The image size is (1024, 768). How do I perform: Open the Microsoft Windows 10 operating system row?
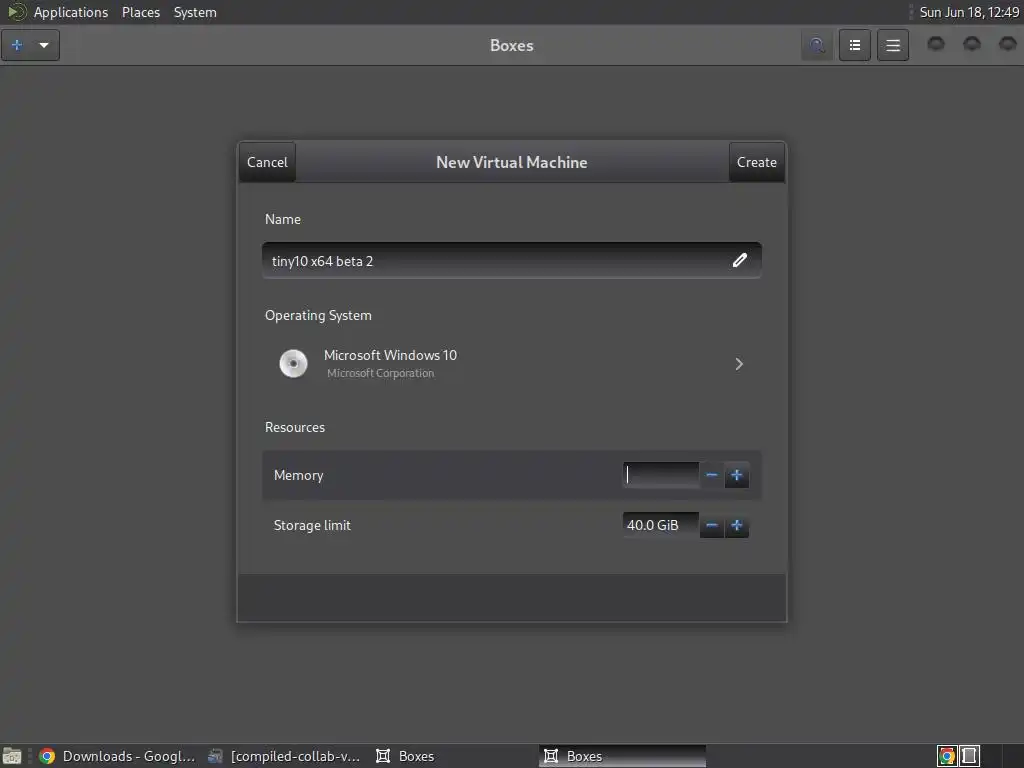[x=511, y=364]
